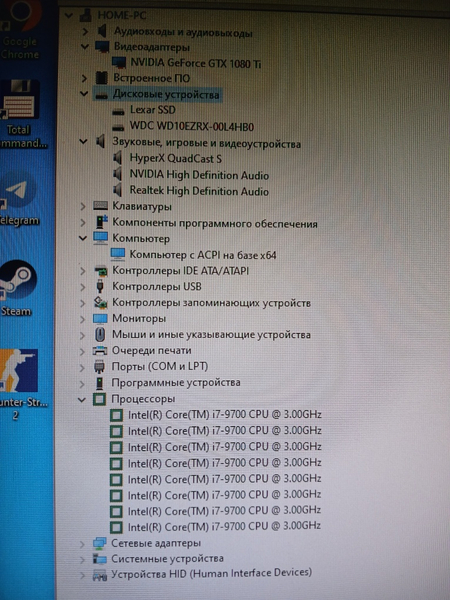Select WDC WD10EZRX-00L4HB0 disk entry
450x600 pixels.
coord(192,126)
